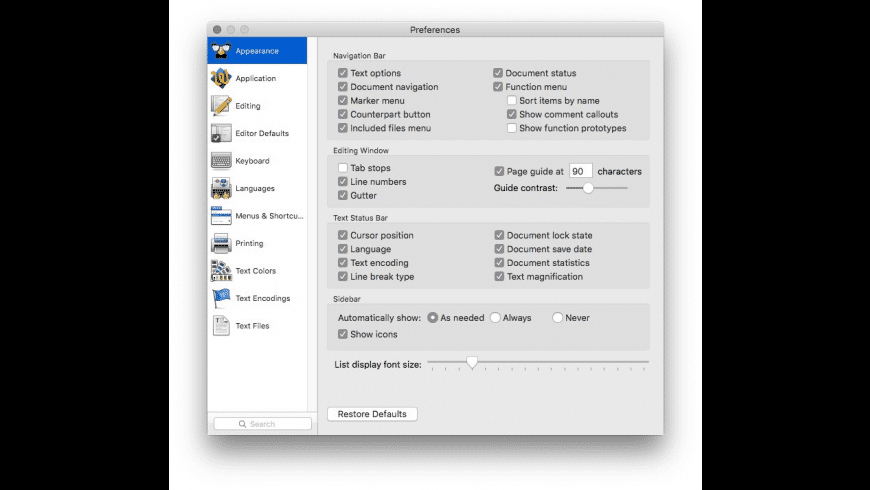Open the Text Files document icon
870x490 pixels.
[221, 326]
